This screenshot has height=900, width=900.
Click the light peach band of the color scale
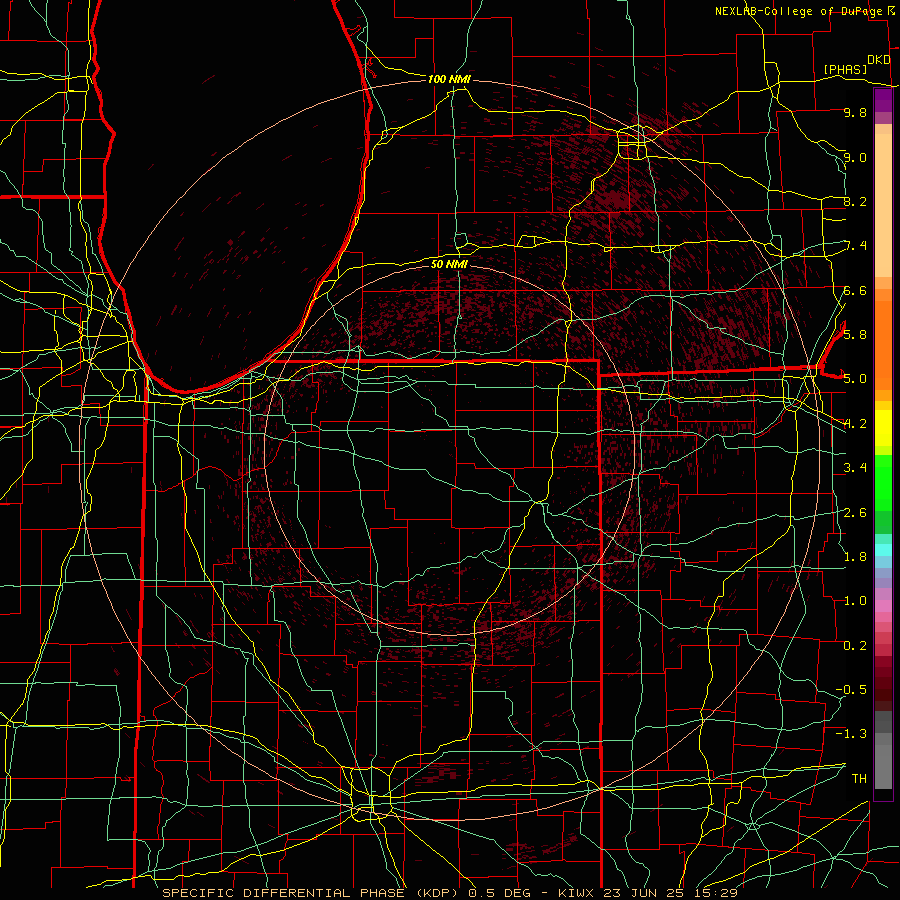(x=883, y=205)
